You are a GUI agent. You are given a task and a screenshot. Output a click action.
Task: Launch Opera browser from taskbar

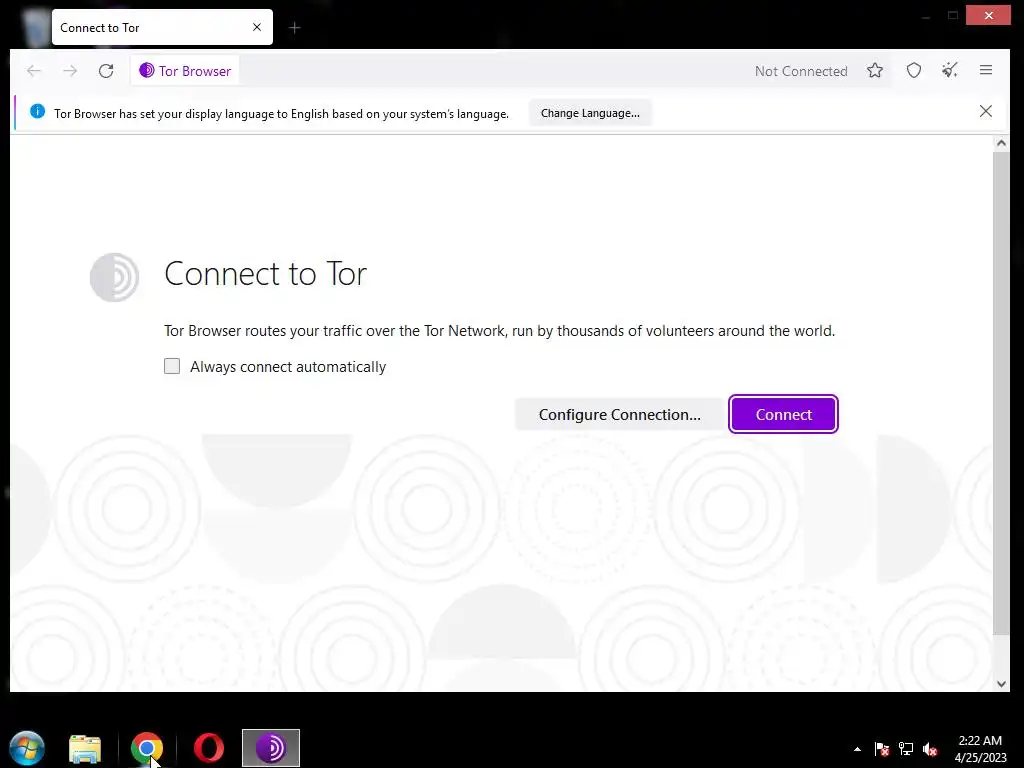point(209,748)
